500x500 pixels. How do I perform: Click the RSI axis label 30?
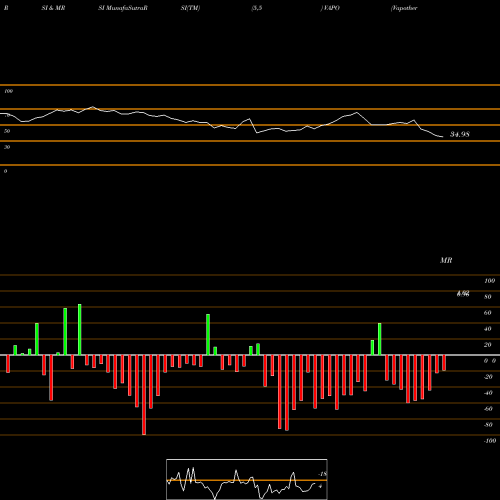pos(7,147)
